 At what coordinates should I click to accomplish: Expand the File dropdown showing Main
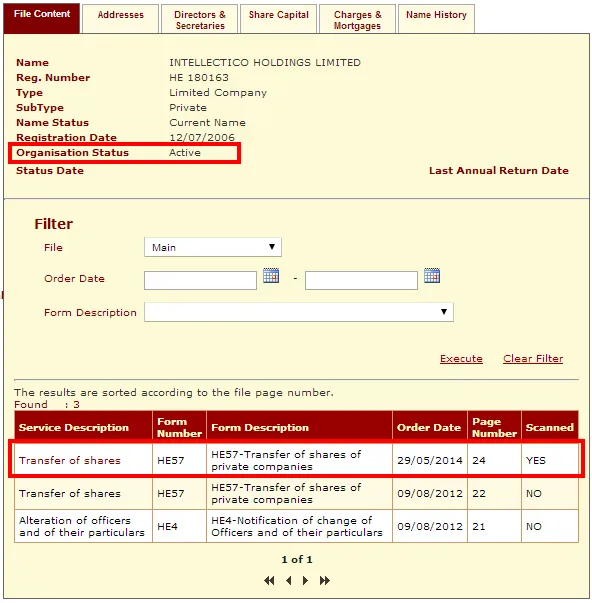pos(213,247)
